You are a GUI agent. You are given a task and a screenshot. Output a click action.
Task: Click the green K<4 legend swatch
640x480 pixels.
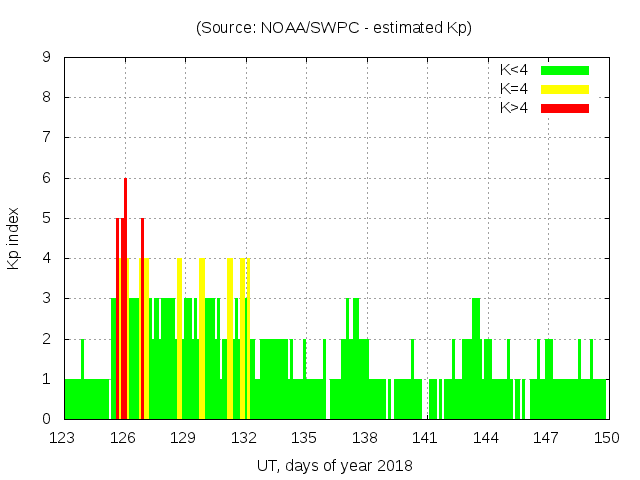(565, 70)
